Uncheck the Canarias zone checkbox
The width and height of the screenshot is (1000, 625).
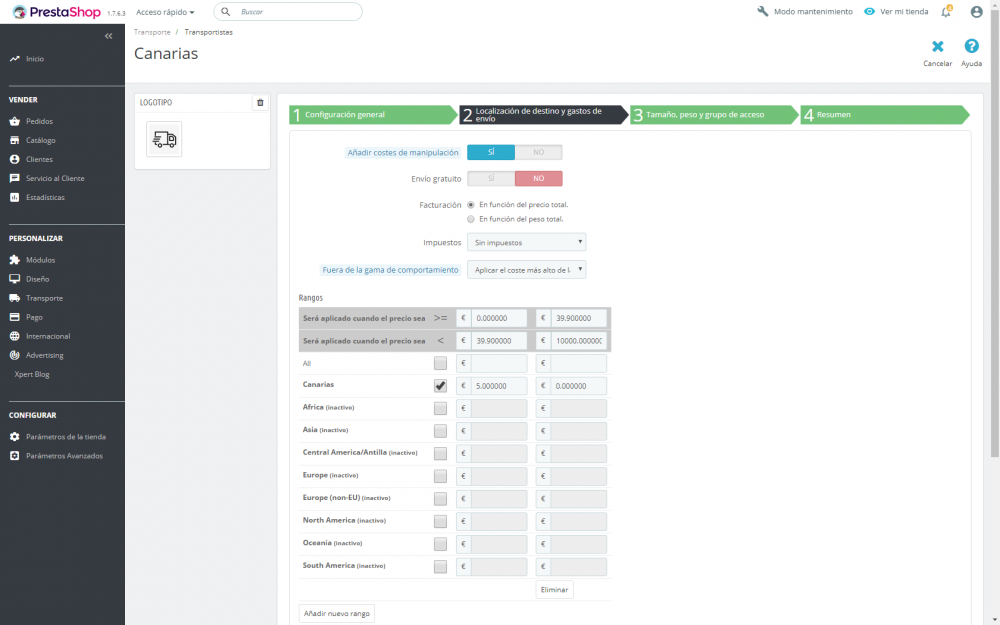pos(440,386)
